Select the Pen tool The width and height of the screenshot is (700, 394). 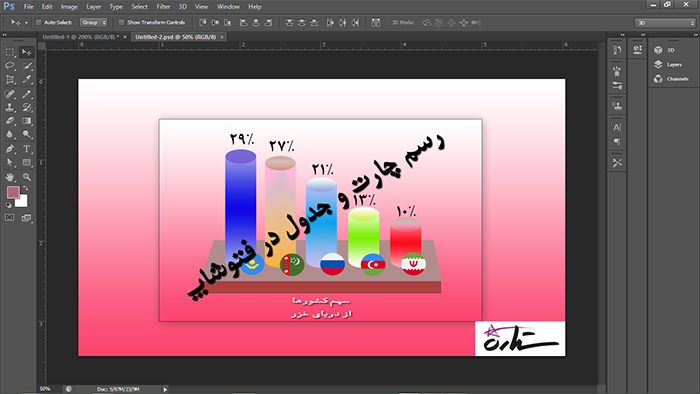[x=9, y=149]
